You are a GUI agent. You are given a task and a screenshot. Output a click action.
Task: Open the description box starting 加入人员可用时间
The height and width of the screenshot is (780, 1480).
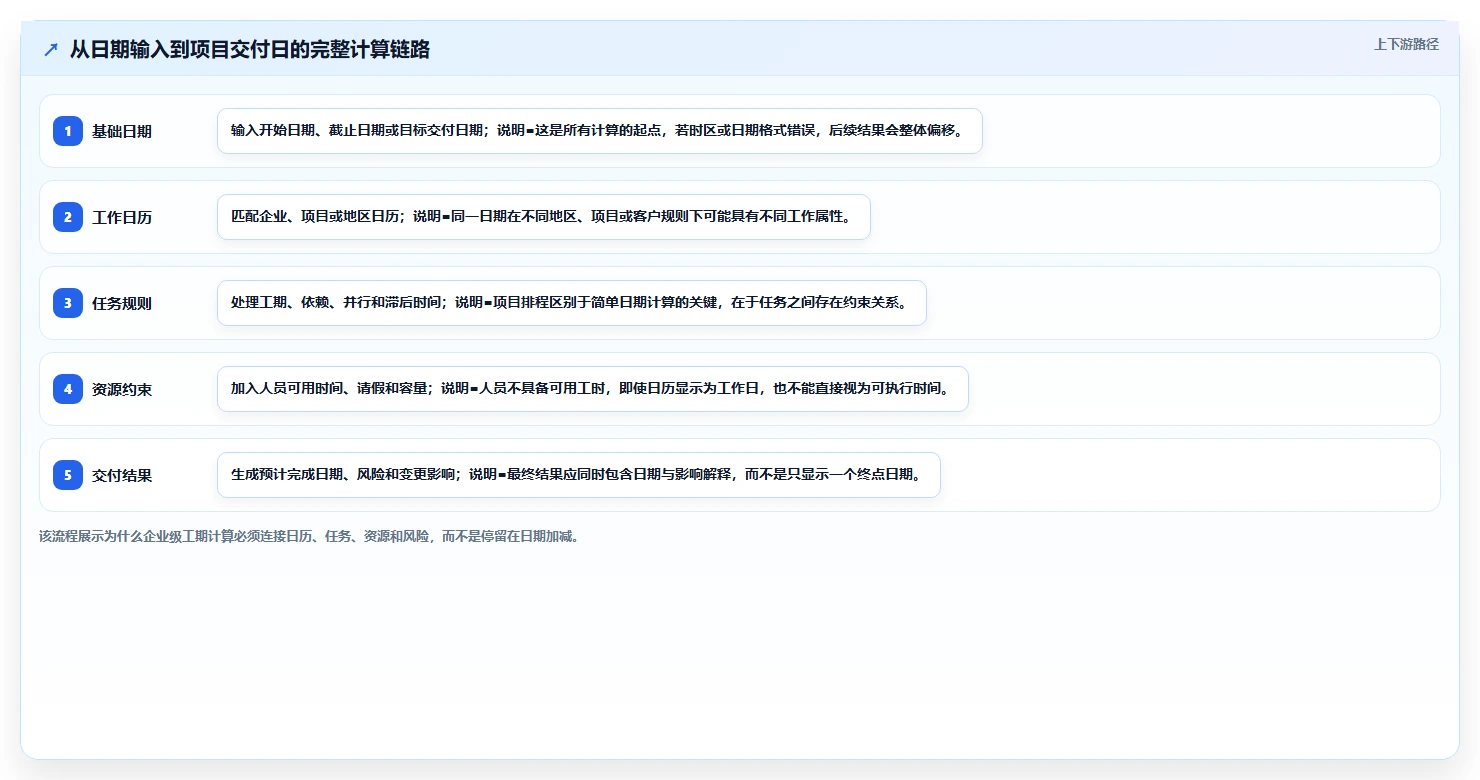click(x=593, y=389)
